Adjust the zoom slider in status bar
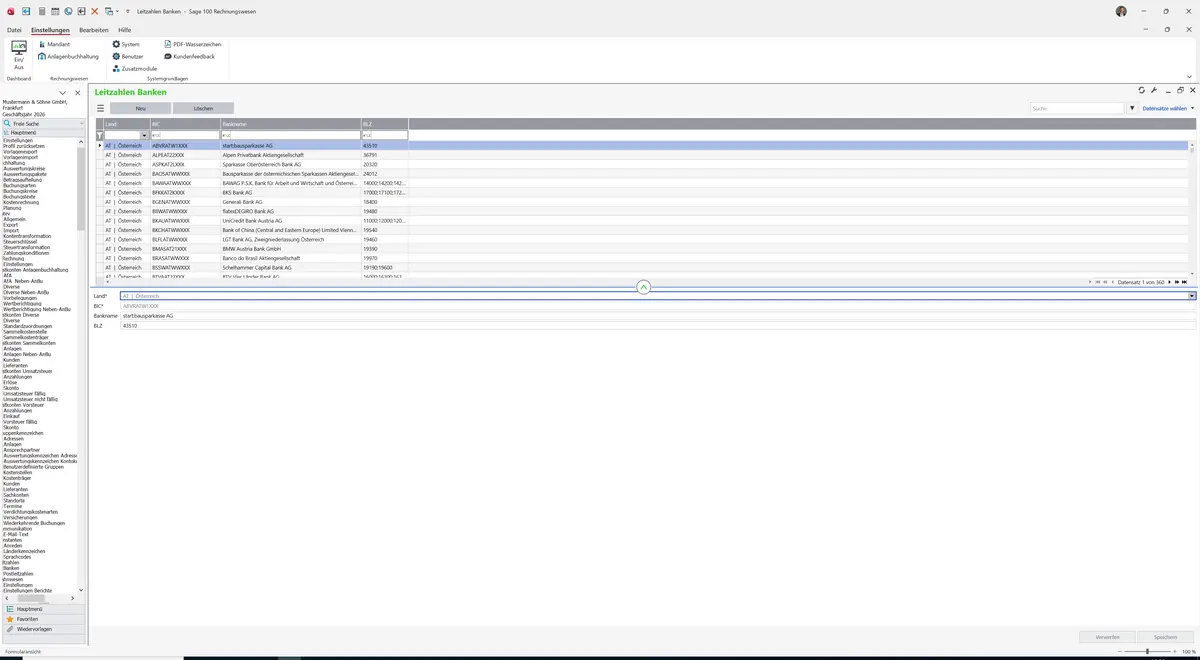Viewport: 1200px width, 660px height. pos(1148,651)
